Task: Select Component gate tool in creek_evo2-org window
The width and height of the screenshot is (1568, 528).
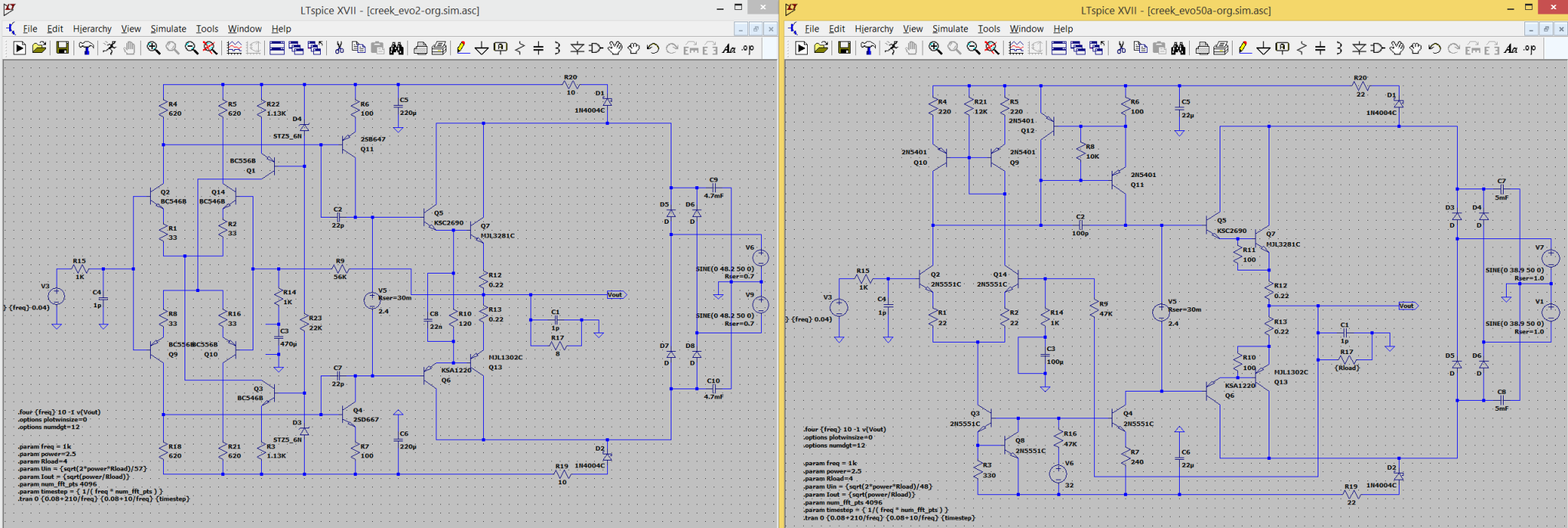Action: coord(596,48)
